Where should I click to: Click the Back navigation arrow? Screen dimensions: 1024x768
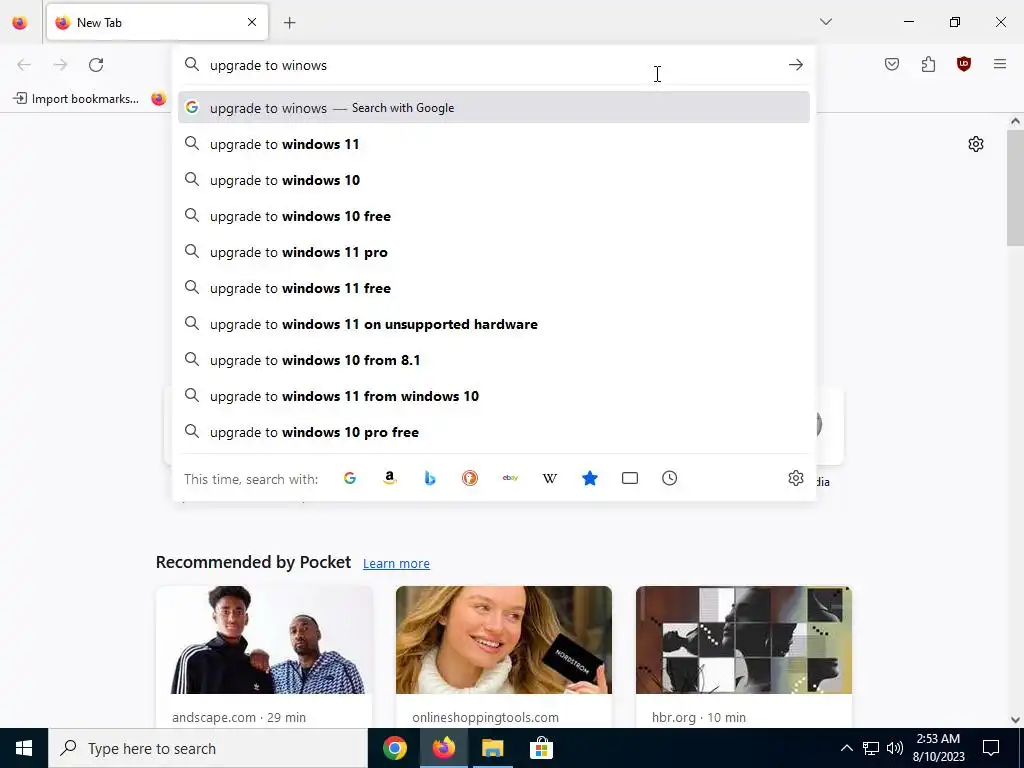click(x=24, y=65)
